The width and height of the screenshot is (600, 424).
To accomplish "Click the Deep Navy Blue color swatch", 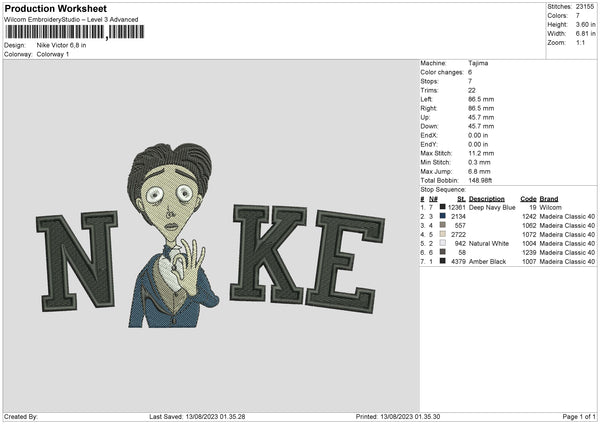I will (x=443, y=207).
